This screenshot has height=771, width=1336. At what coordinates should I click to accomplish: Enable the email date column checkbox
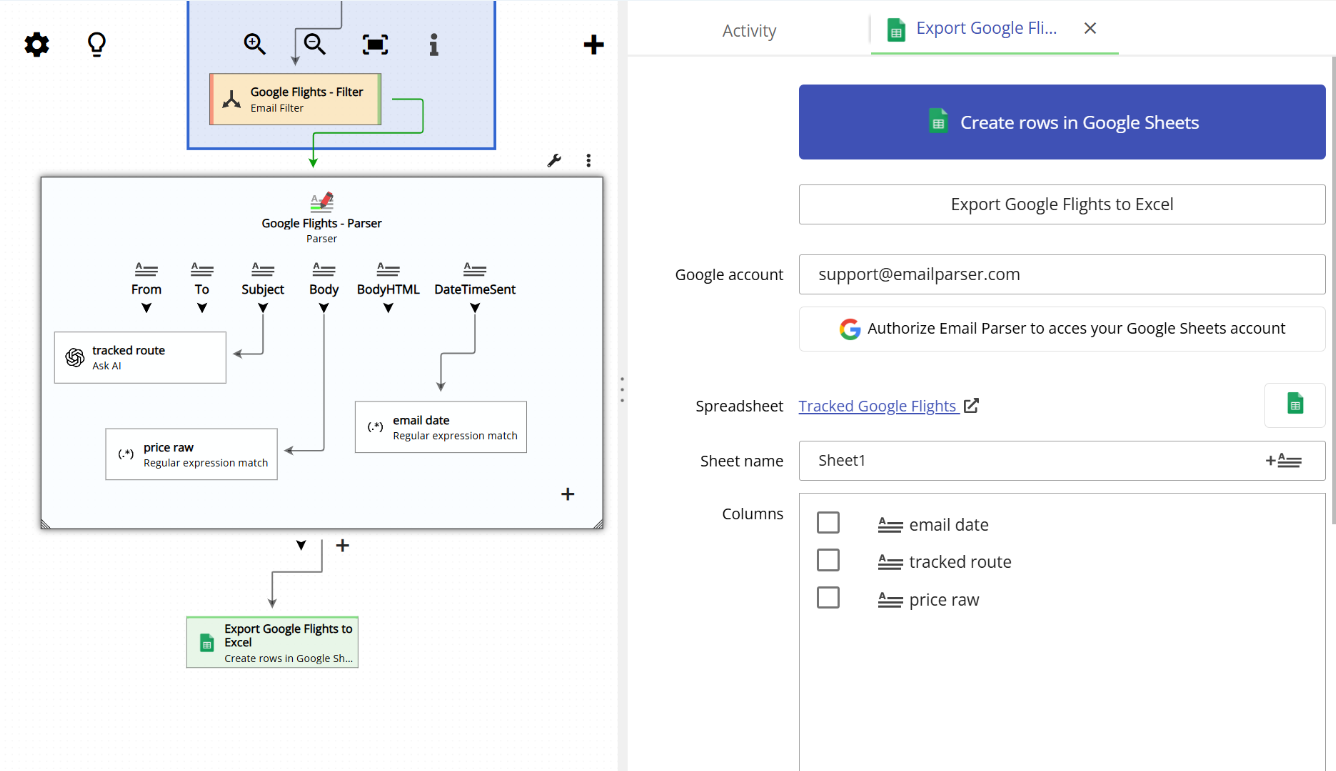(x=828, y=522)
